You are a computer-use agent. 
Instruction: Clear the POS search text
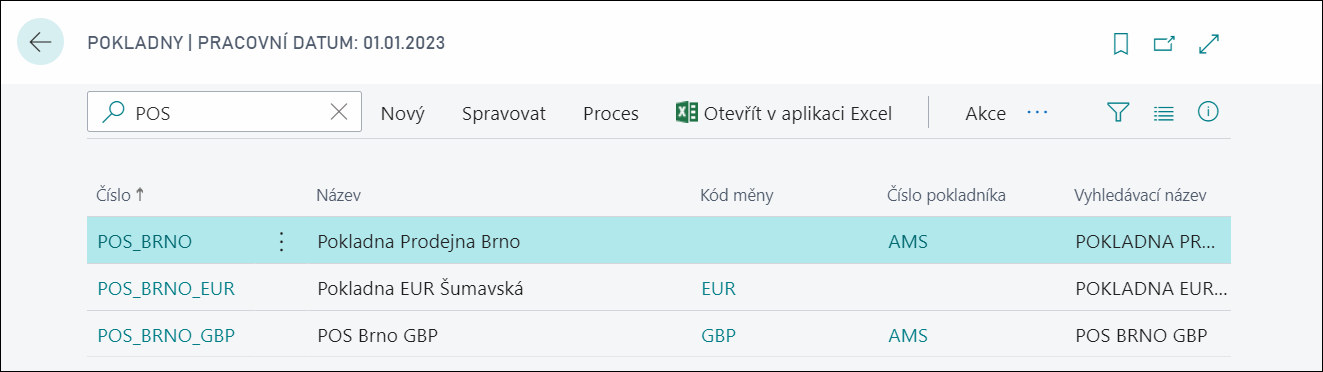[x=339, y=113]
